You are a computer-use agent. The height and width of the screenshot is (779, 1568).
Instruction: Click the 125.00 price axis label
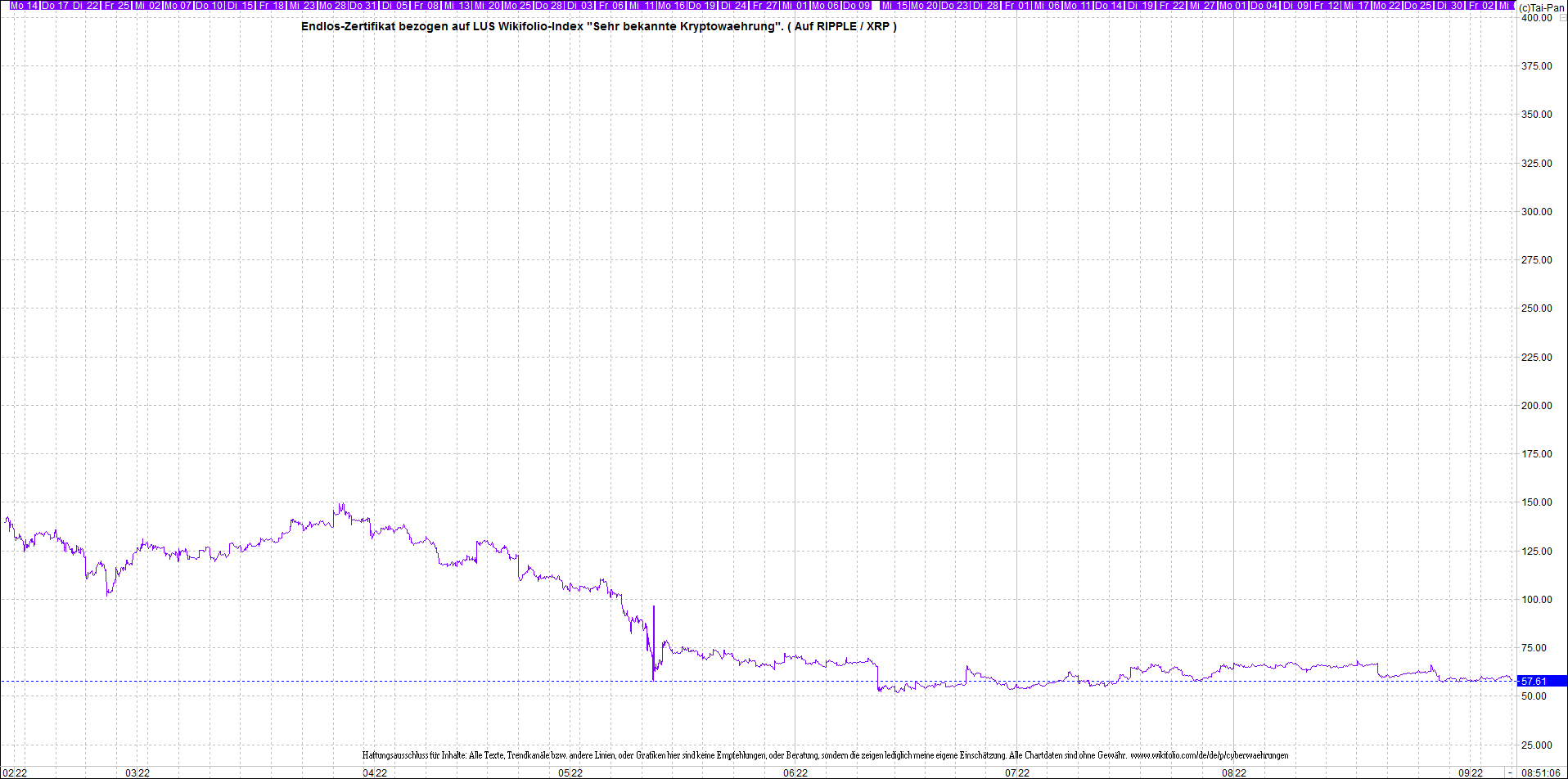point(1536,552)
